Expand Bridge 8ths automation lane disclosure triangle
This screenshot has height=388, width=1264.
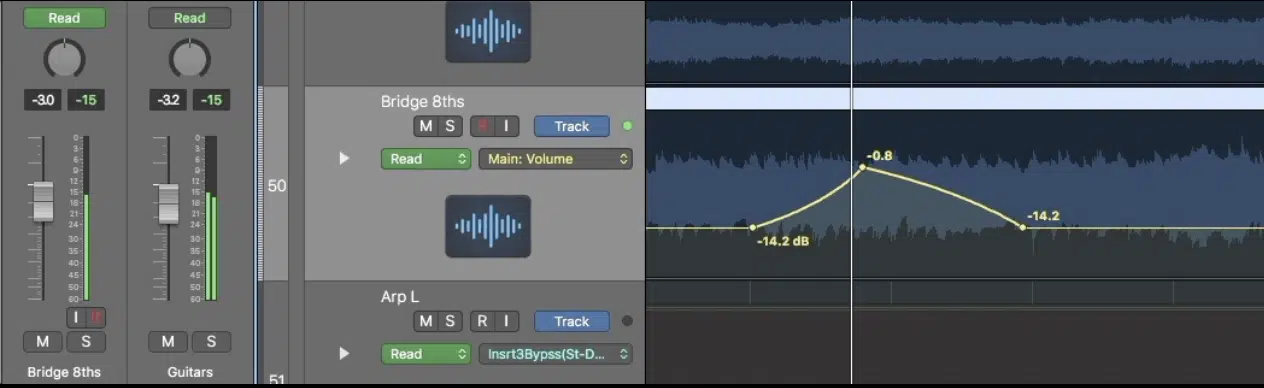point(345,158)
